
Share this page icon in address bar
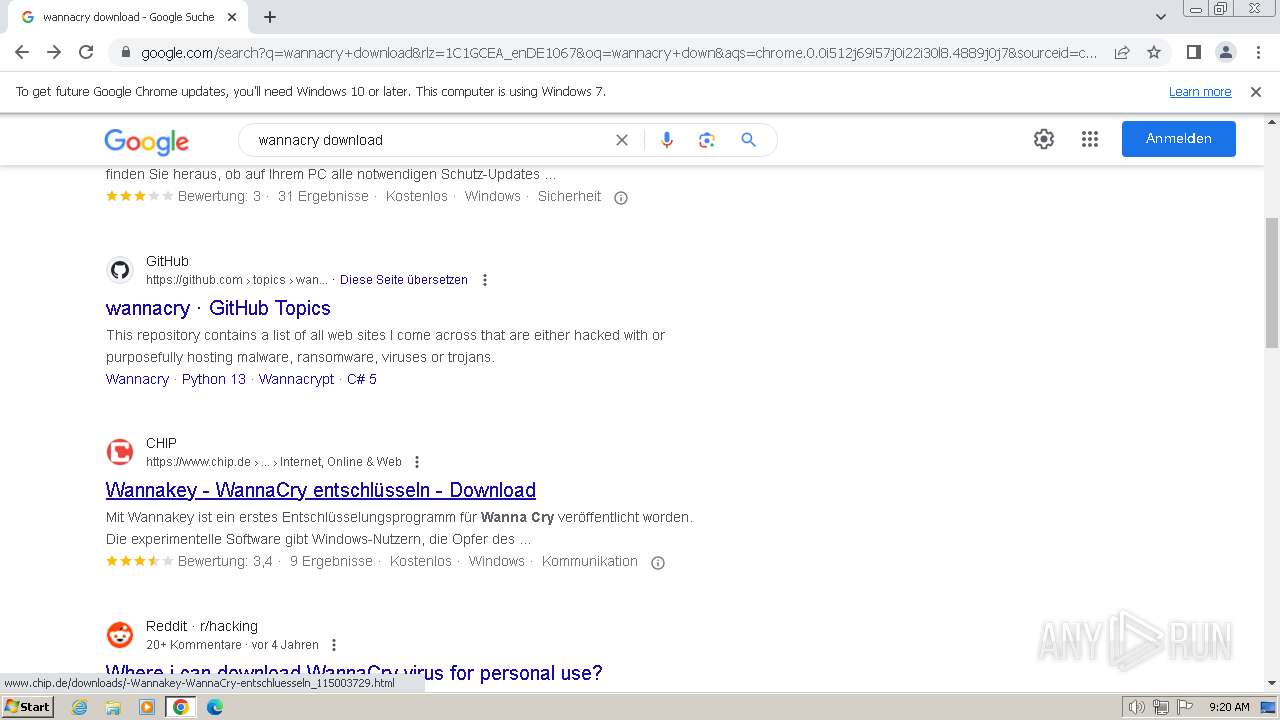point(1122,52)
